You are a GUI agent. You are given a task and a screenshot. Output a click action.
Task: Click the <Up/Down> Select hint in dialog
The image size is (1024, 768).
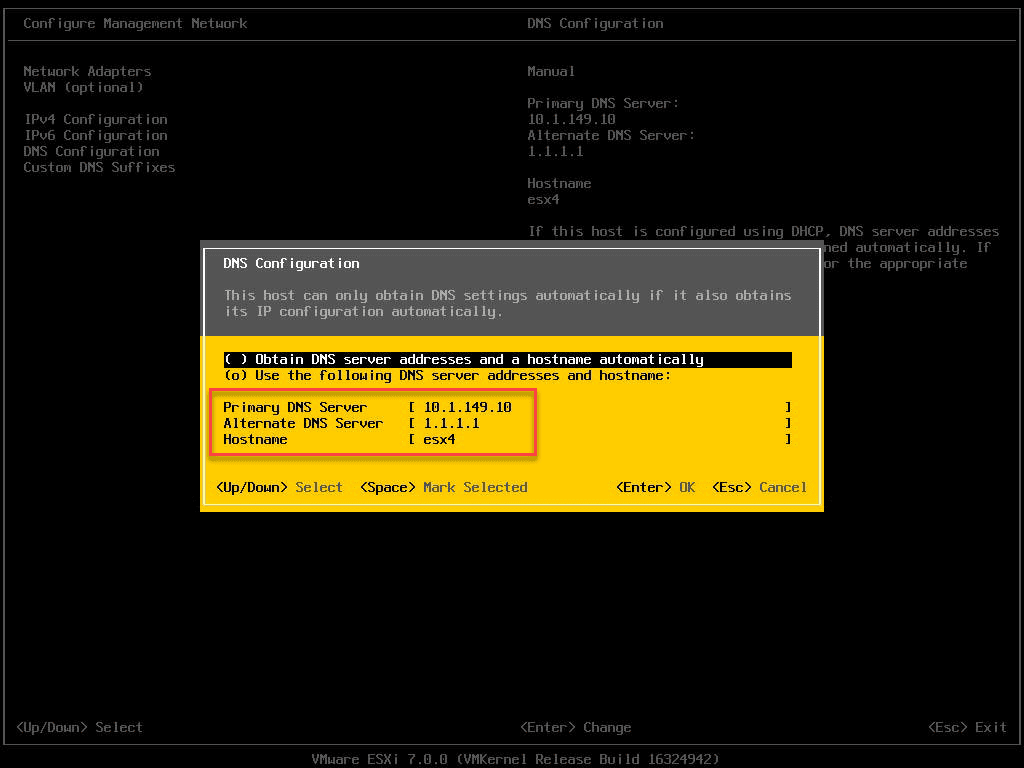click(x=279, y=488)
